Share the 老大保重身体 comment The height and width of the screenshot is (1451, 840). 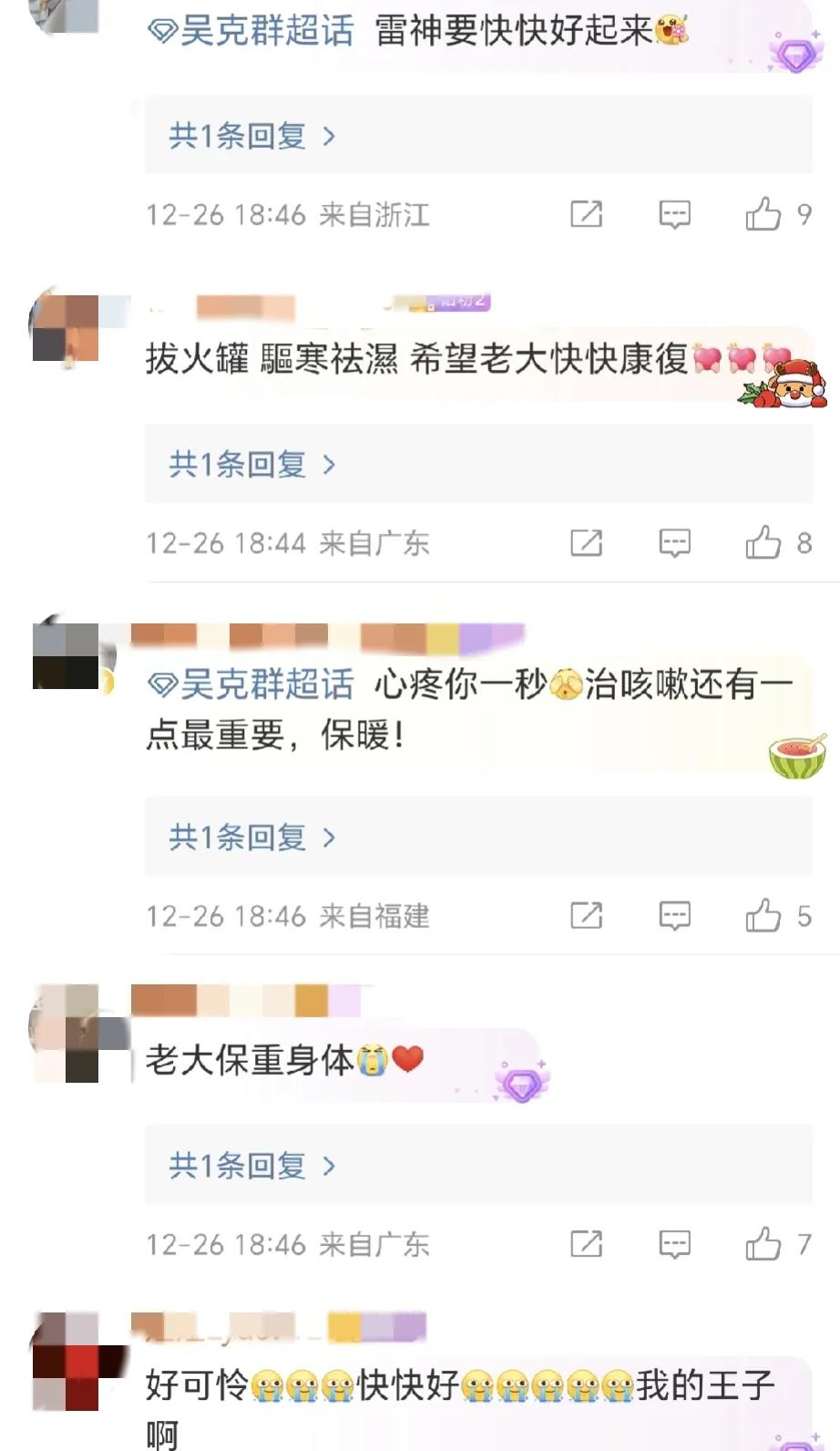pyautogui.click(x=586, y=1244)
